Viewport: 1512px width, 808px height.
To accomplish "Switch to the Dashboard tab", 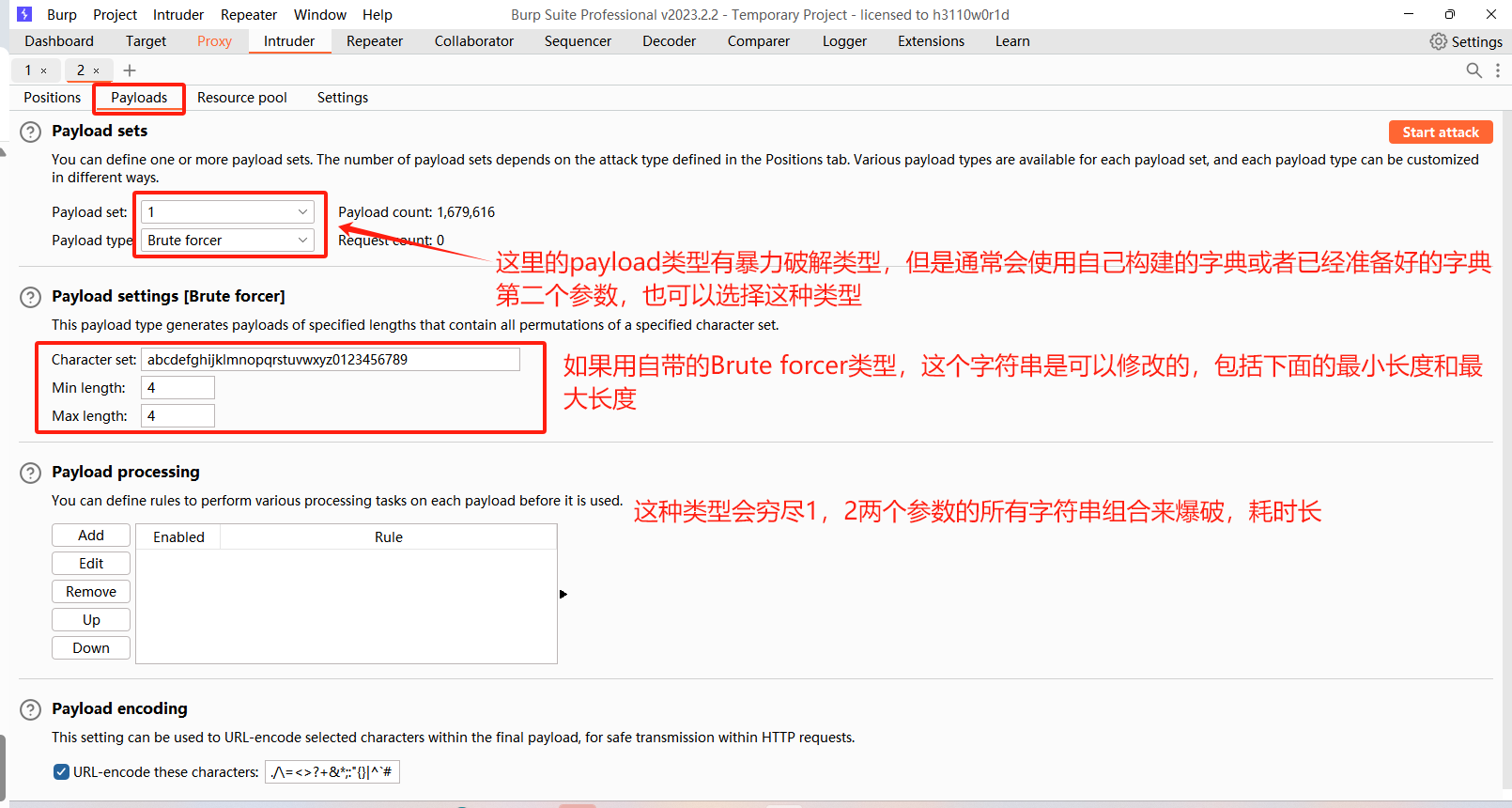I will [59, 41].
